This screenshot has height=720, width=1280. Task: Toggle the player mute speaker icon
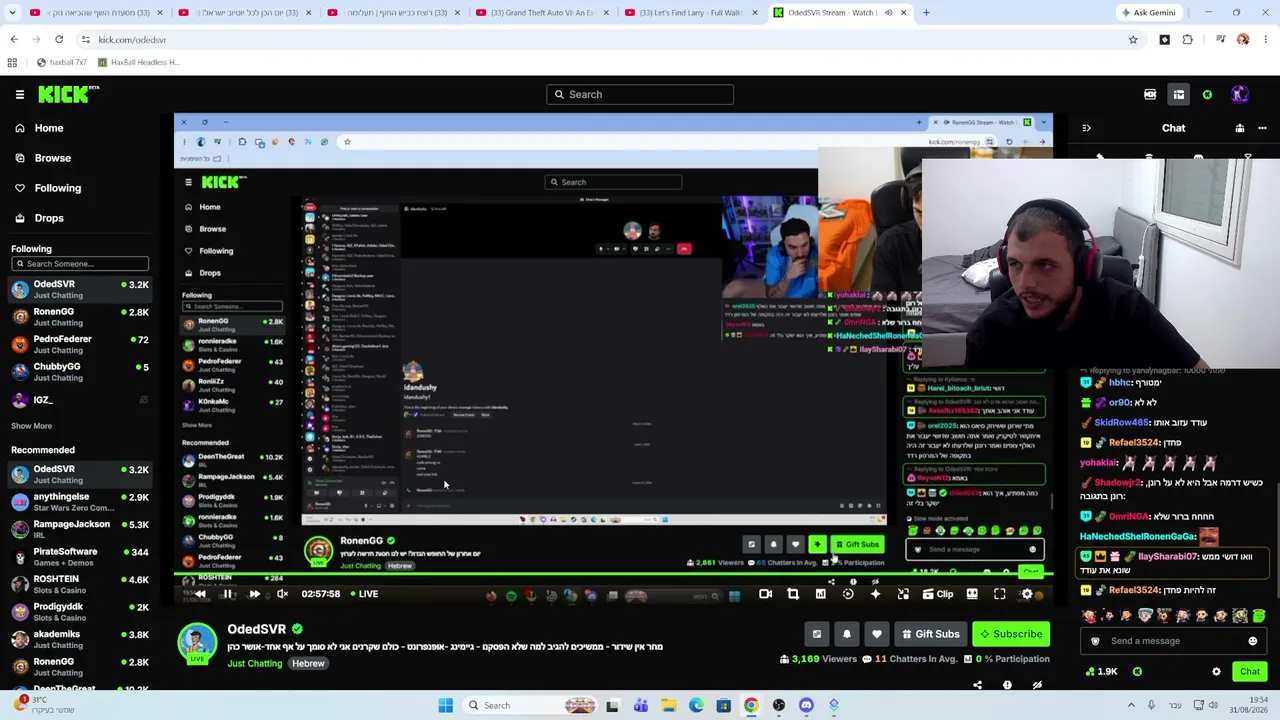click(282, 594)
